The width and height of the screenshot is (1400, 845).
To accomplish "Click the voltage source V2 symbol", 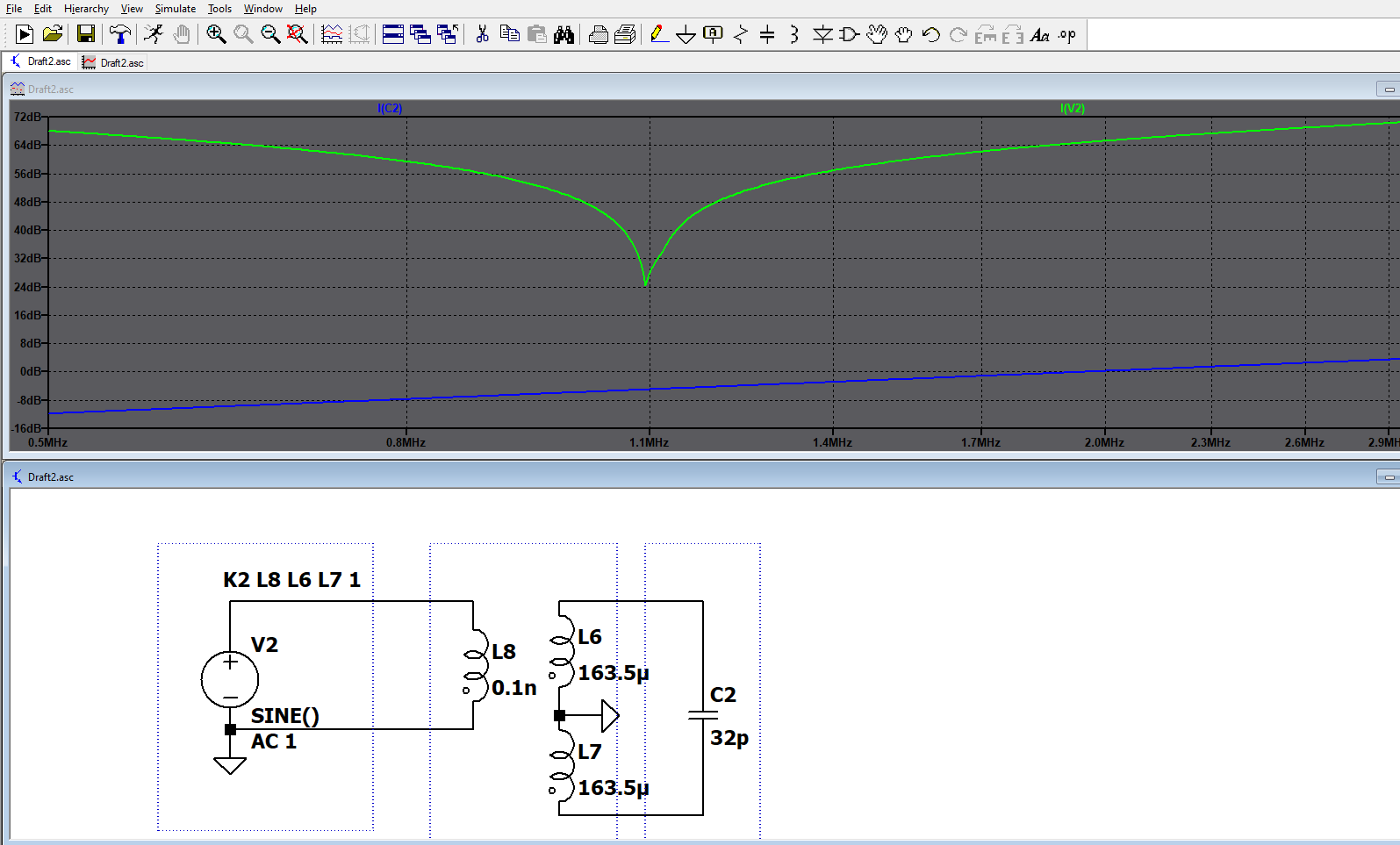I will pos(230,679).
